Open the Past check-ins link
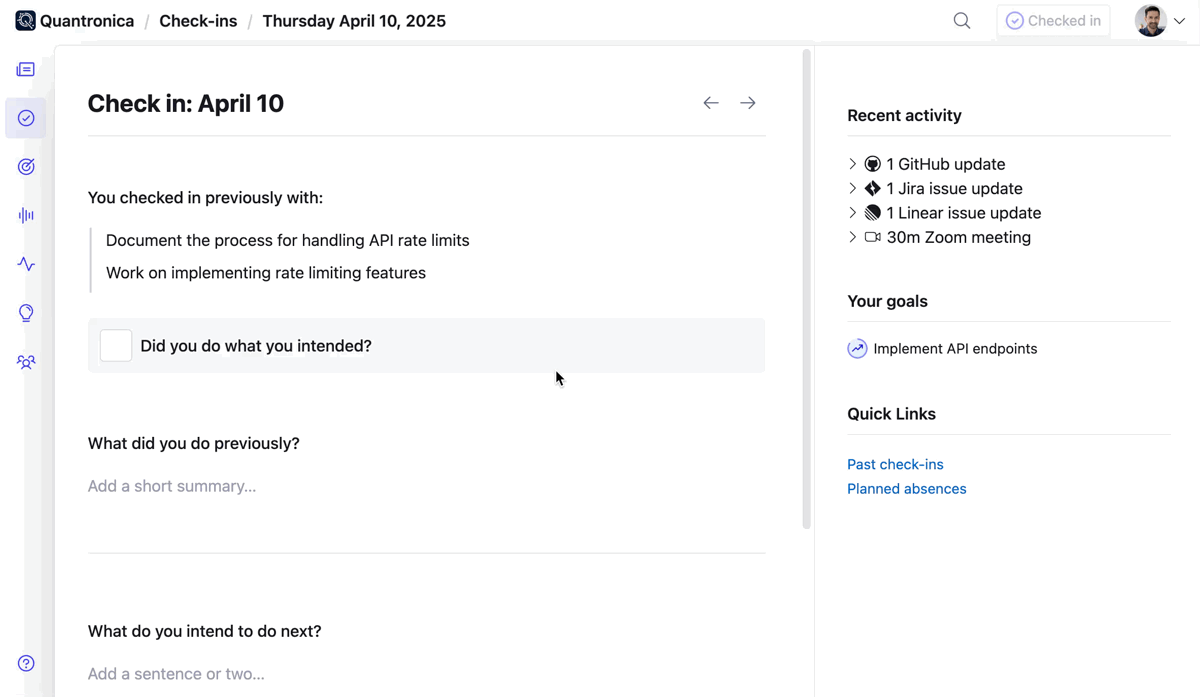 895,464
